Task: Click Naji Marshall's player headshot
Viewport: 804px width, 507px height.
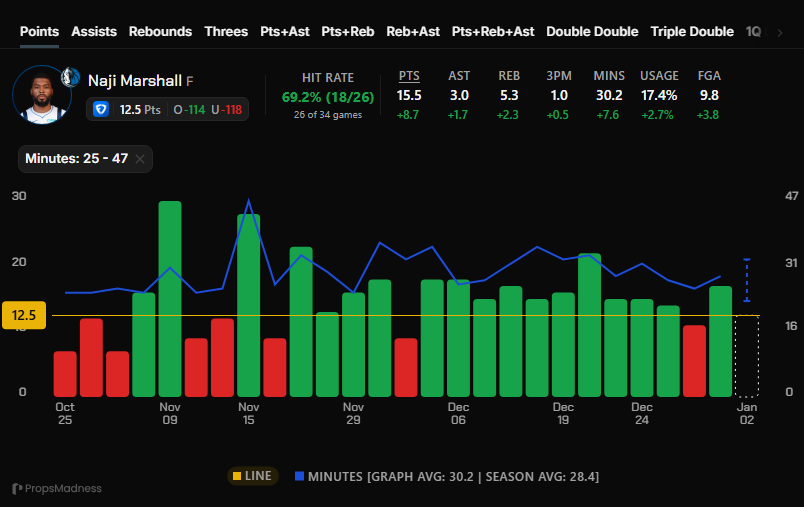Action: point(42,94)
